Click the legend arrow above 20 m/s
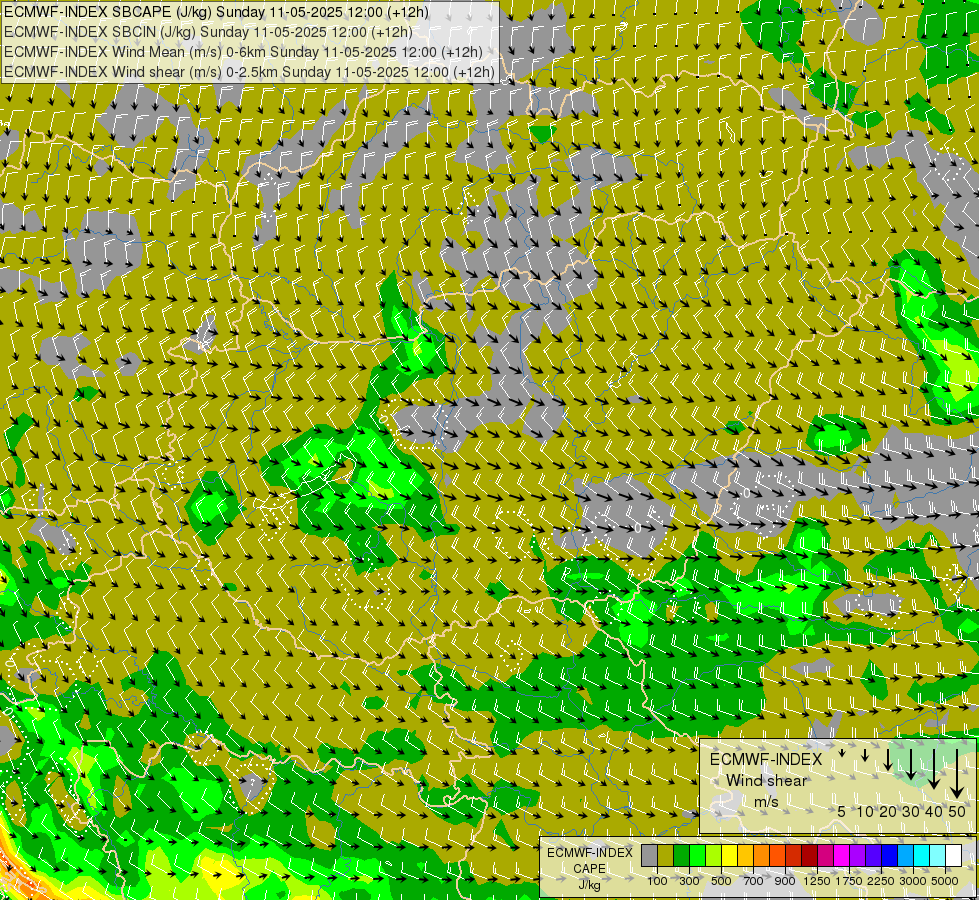This screenshot has height=900, width=979. click(x=888, y=760)
